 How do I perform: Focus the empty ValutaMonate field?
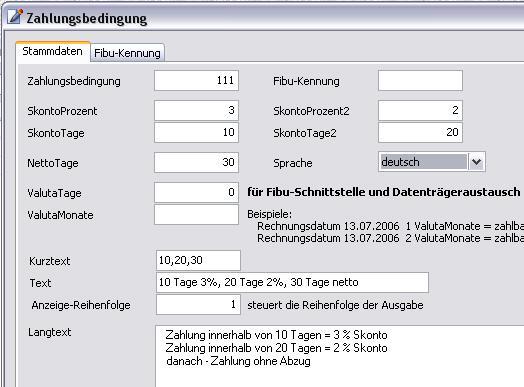[196, 215]
